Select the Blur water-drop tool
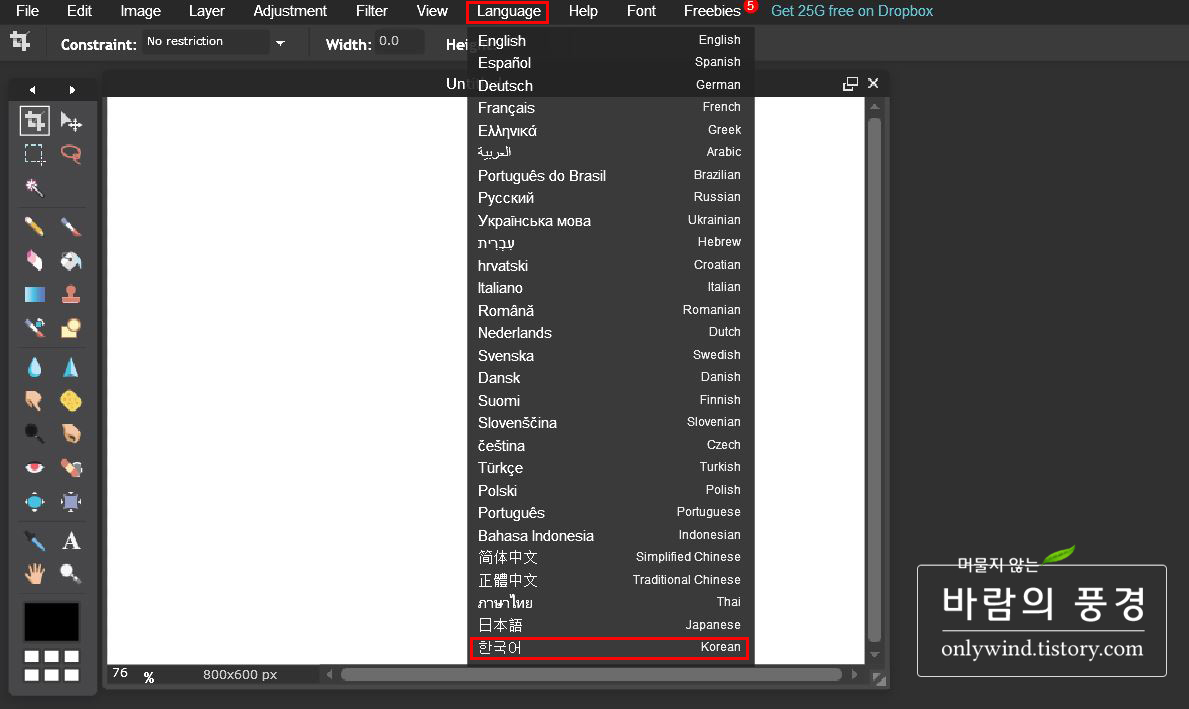This screenshot has width=1189, height=709. click(34, 368)
